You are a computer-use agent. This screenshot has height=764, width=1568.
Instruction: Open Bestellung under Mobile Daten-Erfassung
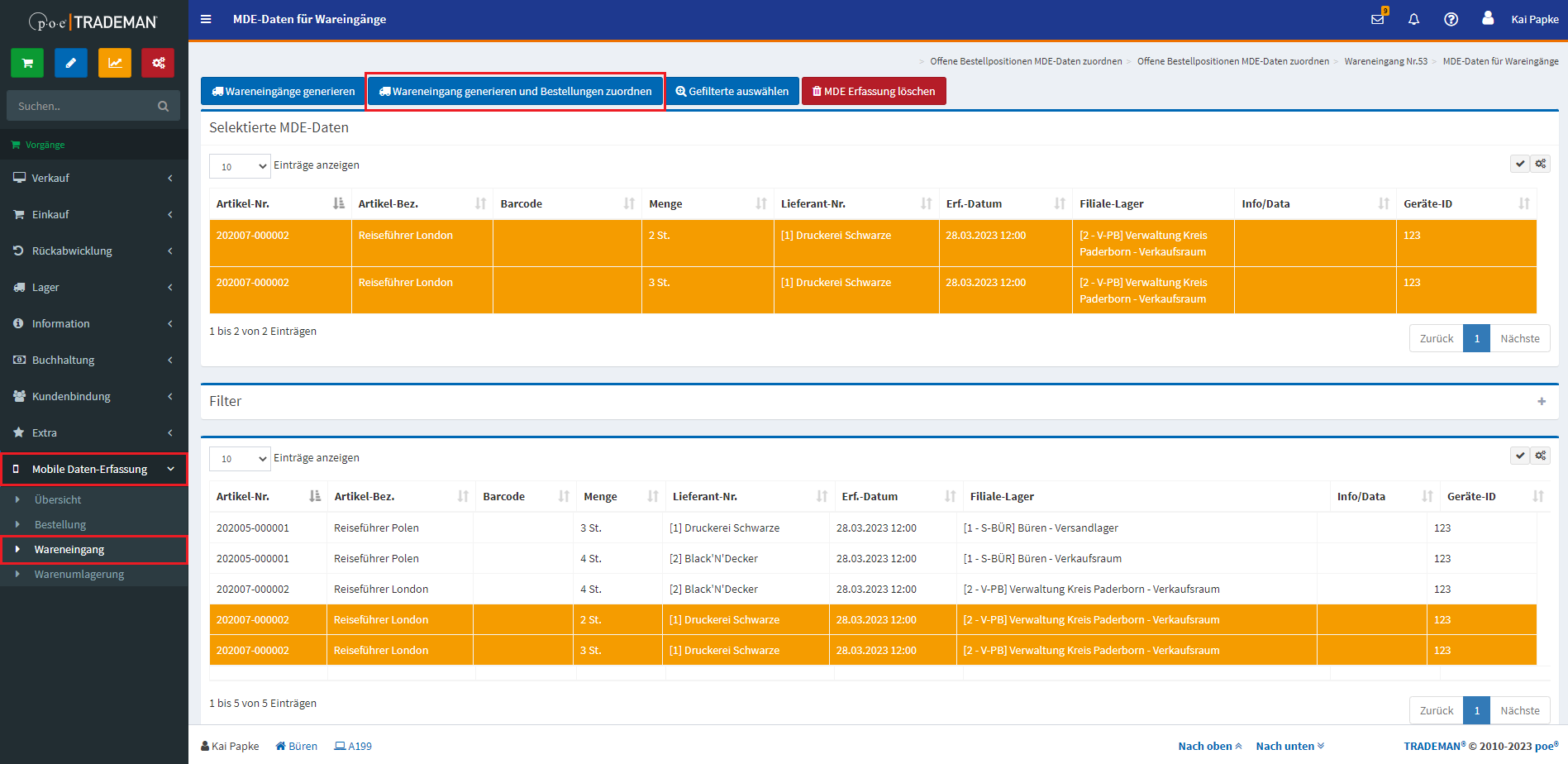(x=60, y=524)
